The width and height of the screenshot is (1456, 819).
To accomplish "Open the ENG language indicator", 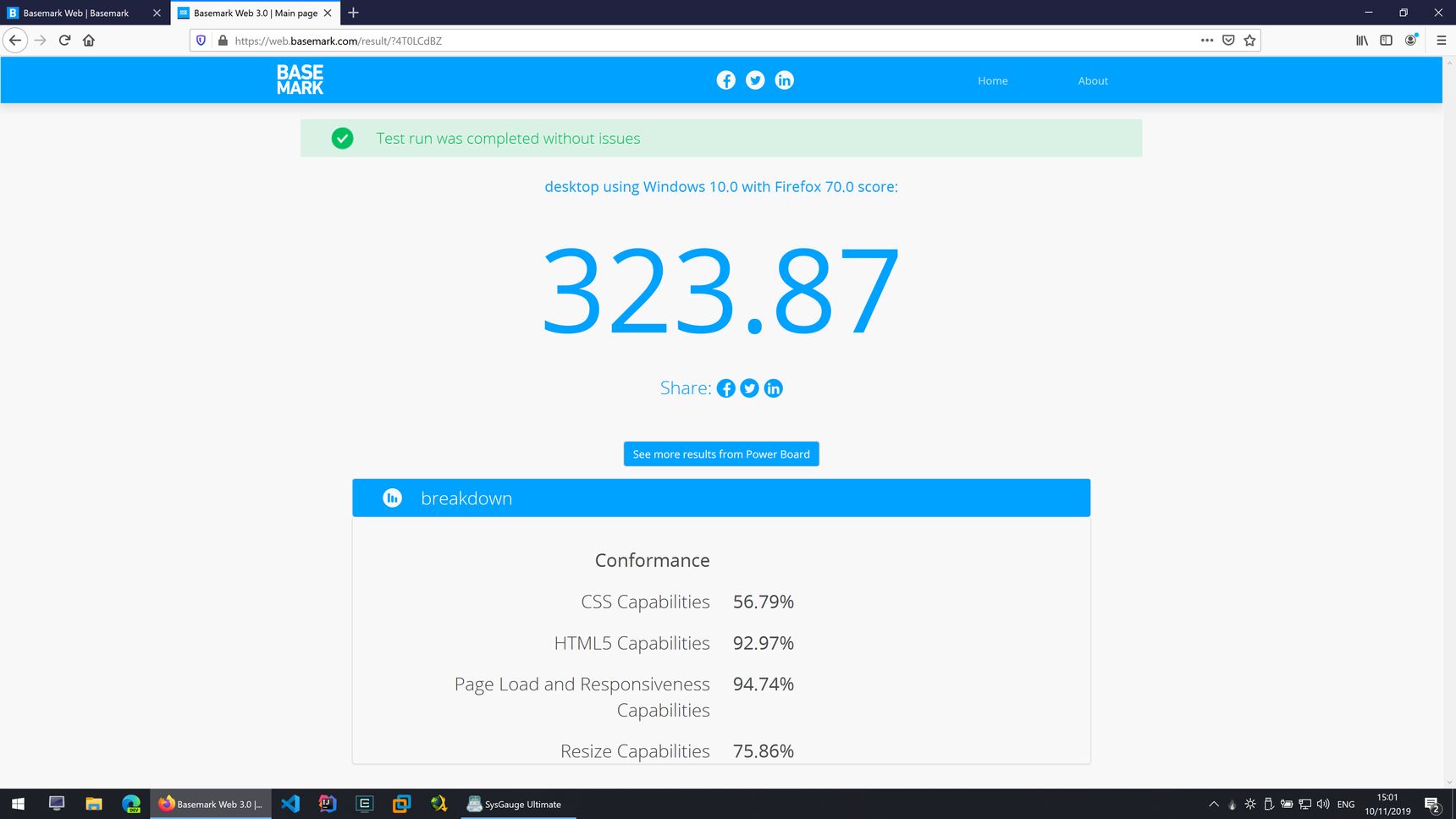I will (x=1346, y=804).
